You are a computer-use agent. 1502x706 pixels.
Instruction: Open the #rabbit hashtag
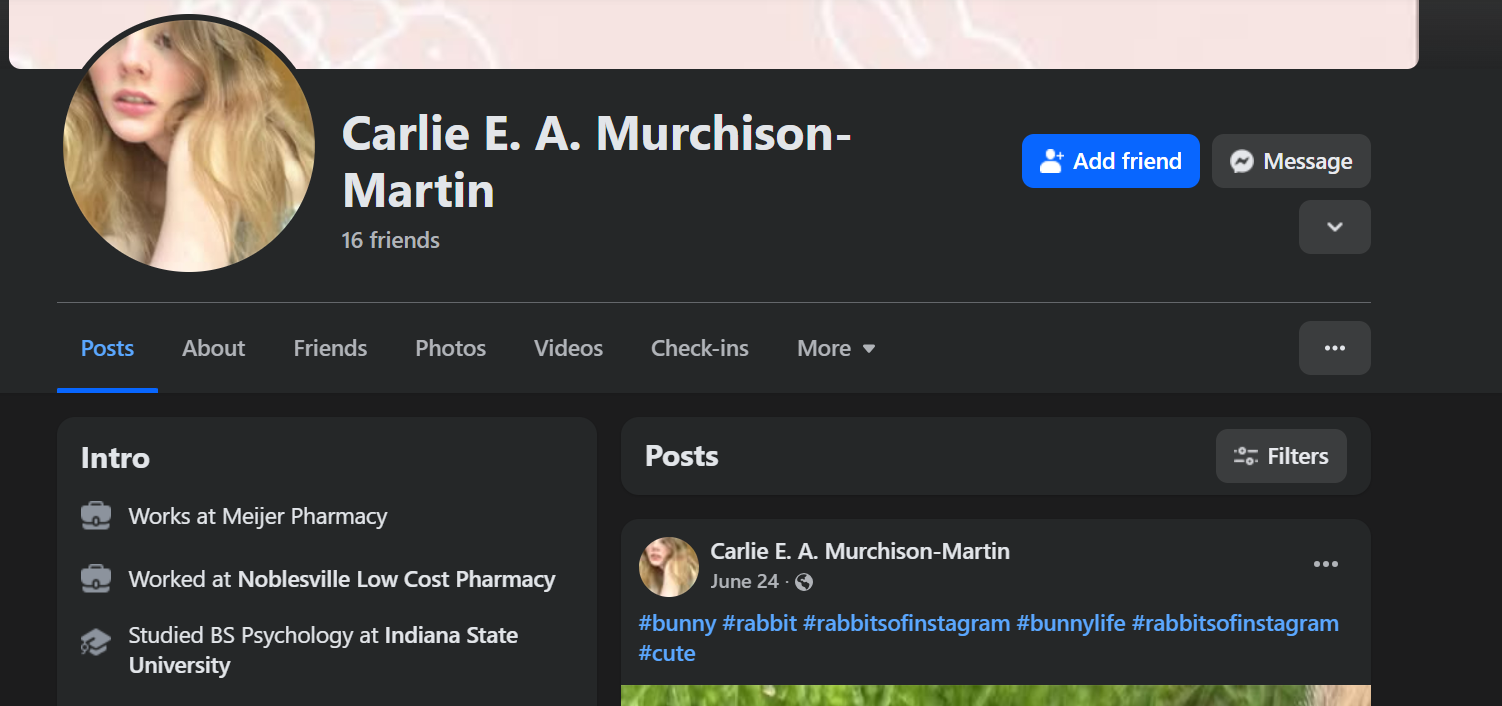pos(759,623)
